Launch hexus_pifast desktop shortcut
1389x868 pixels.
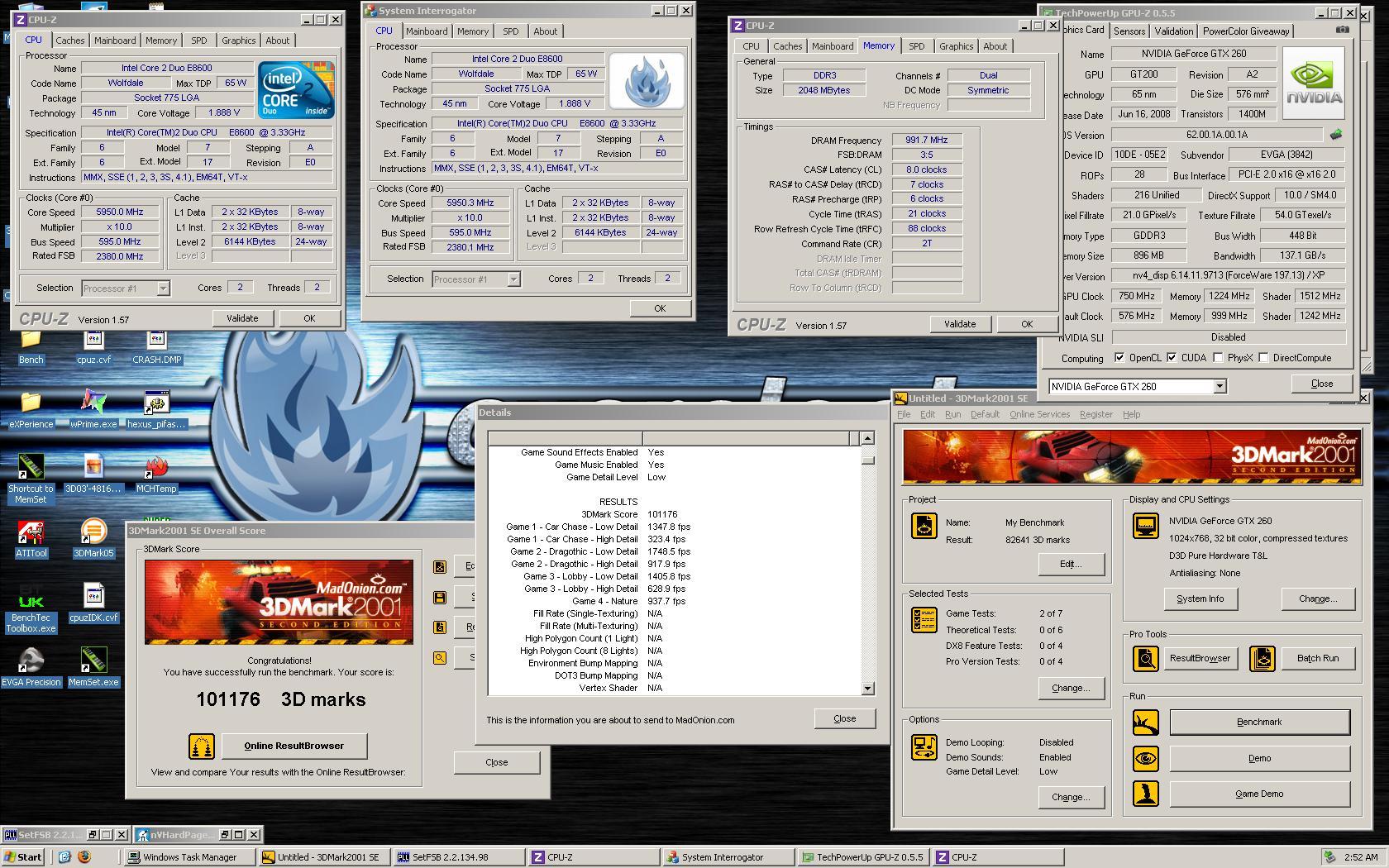point(156,409)
